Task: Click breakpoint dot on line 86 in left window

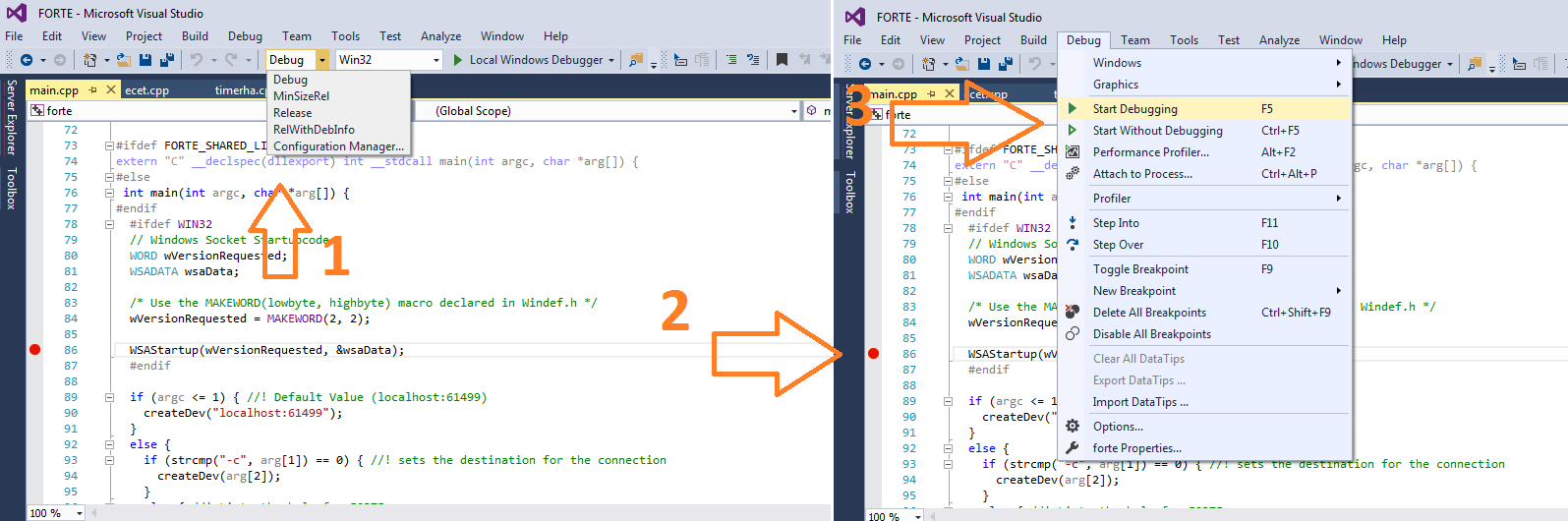Action: pos(35,350)
